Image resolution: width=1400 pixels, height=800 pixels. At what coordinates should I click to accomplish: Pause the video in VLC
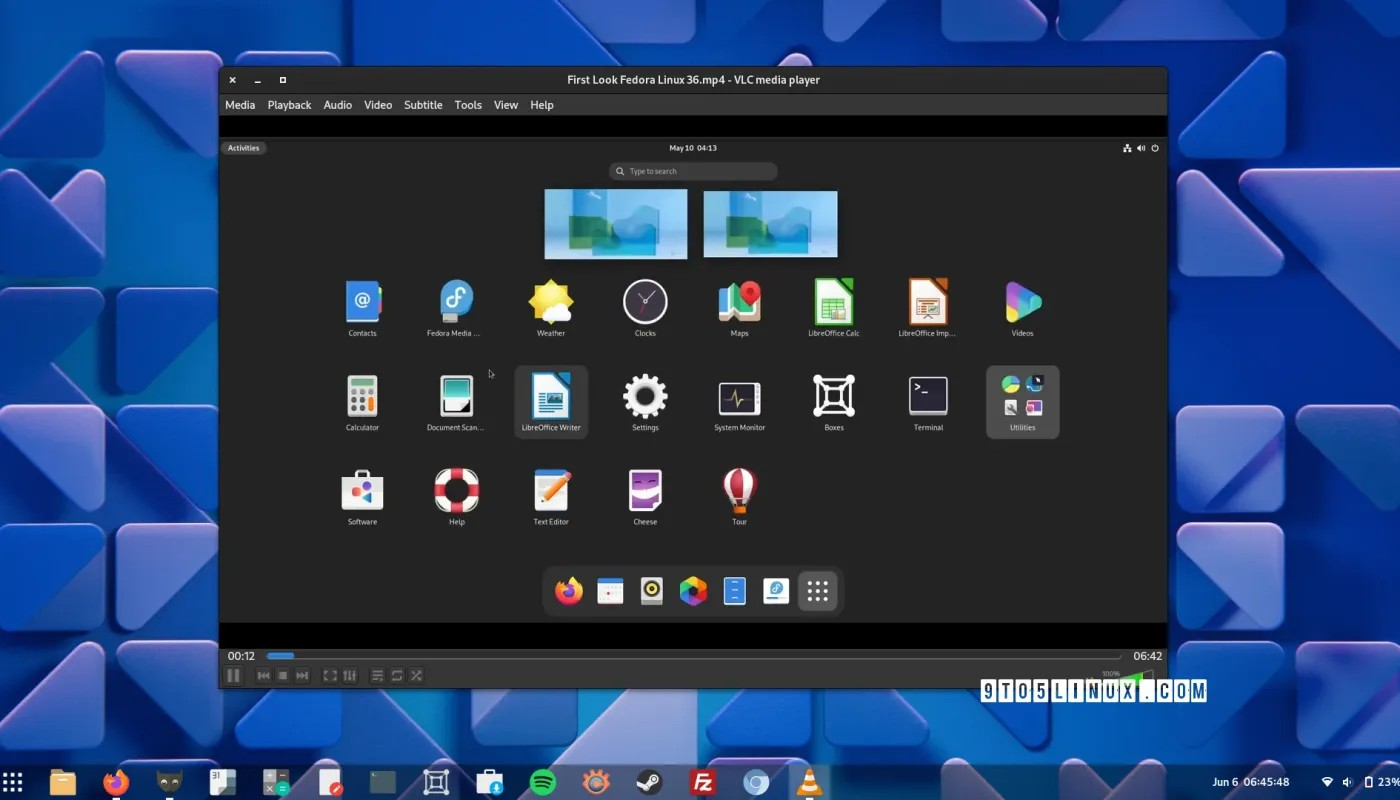click(x=233, y=676)
